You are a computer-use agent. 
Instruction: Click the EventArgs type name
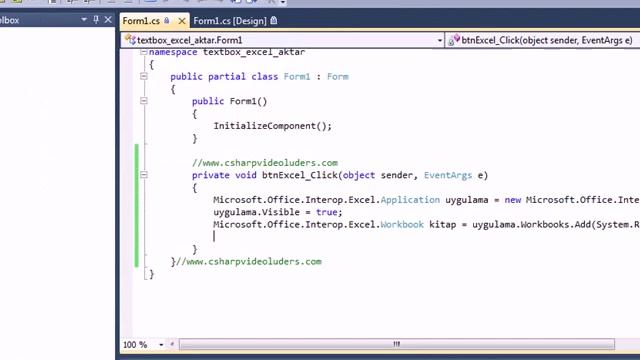(448, 175)
